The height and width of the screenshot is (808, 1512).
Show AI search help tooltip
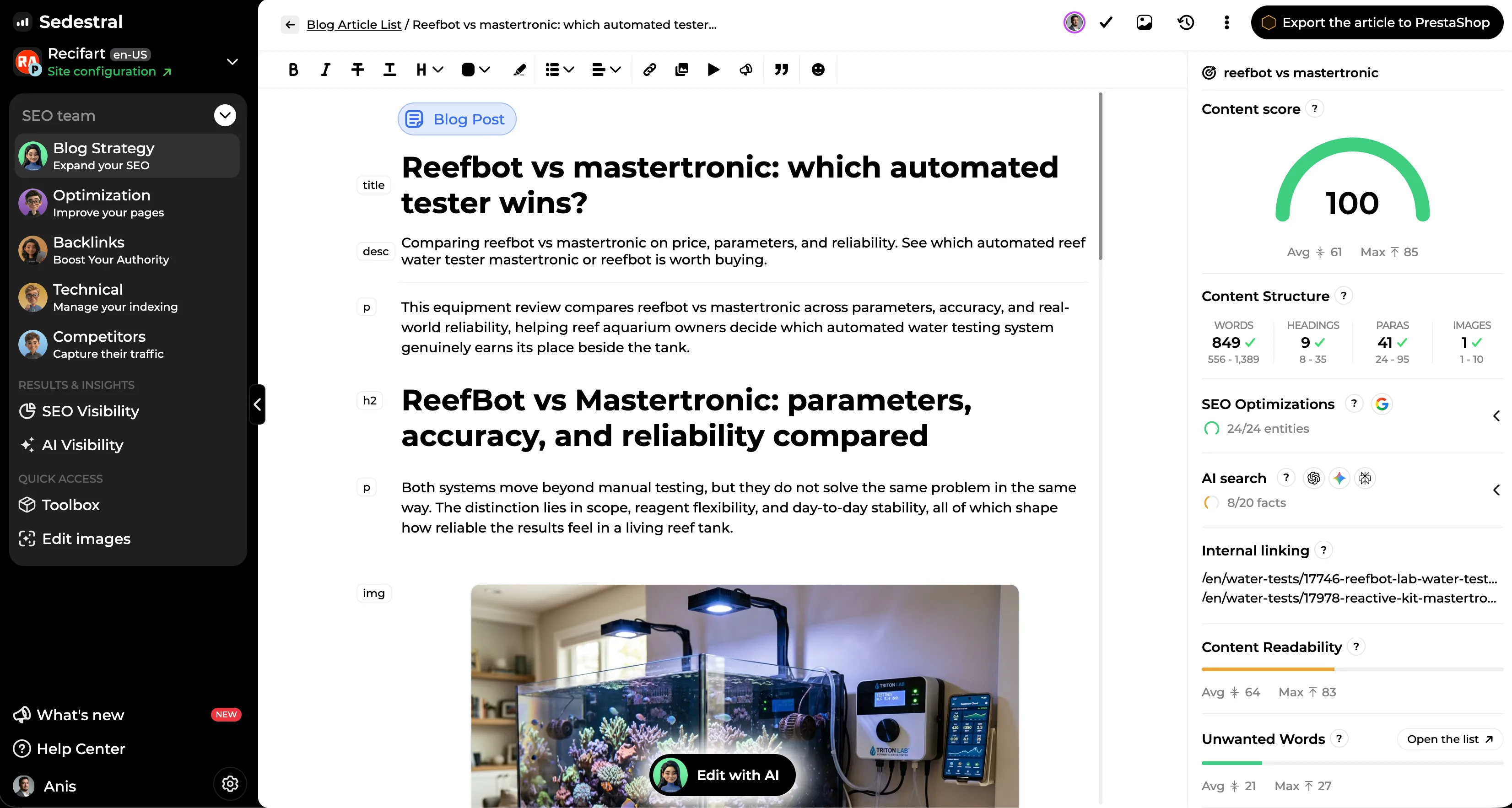click(1286, 478)
